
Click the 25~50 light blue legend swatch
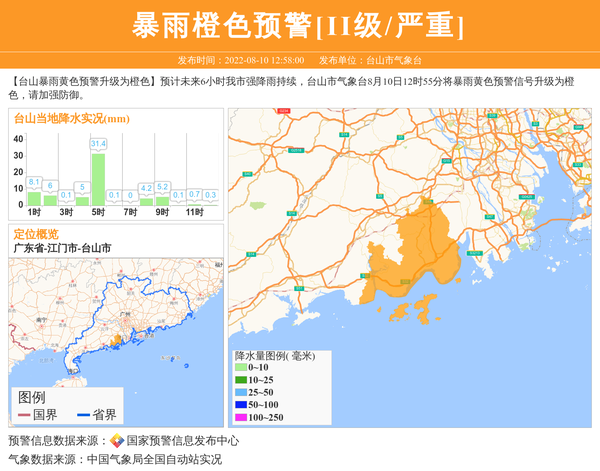point(240,391)
